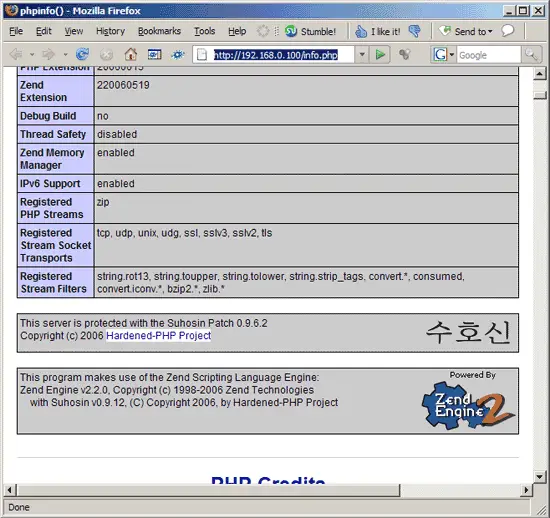This screenshot has width=550, height=518.
Task: Click the thumbs-down dislike icon
Action: coord(414,31)
